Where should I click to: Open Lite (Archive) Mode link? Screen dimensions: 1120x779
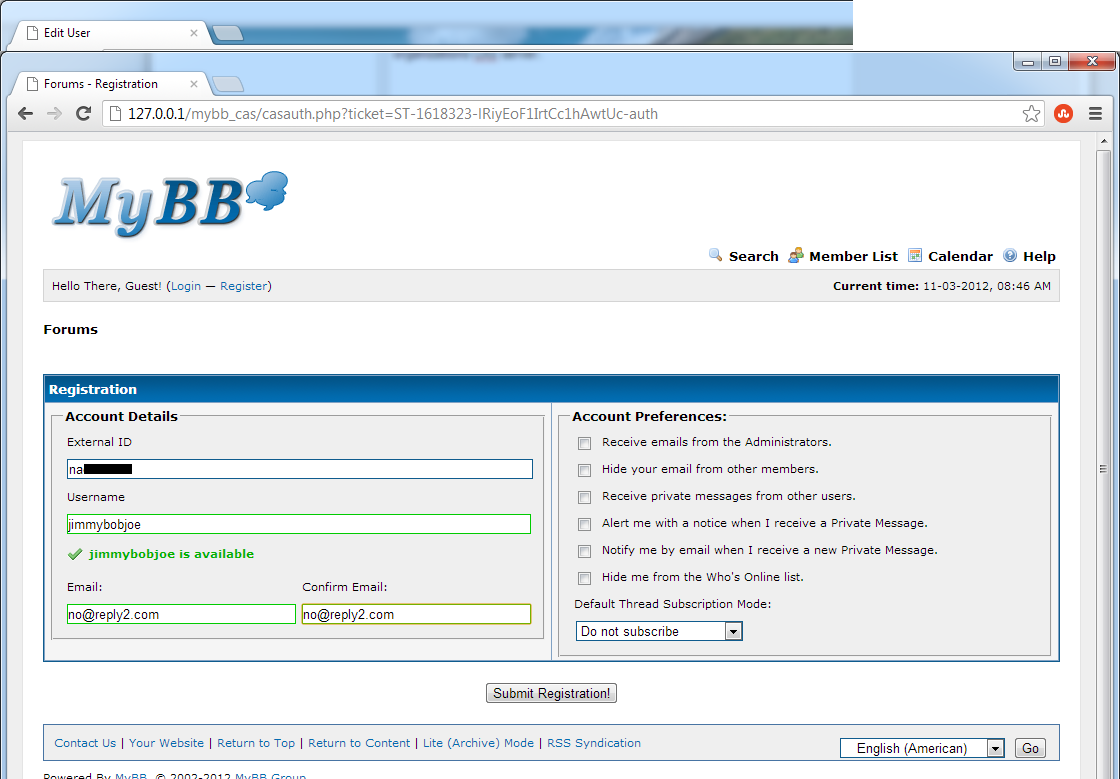pos(479,743)
